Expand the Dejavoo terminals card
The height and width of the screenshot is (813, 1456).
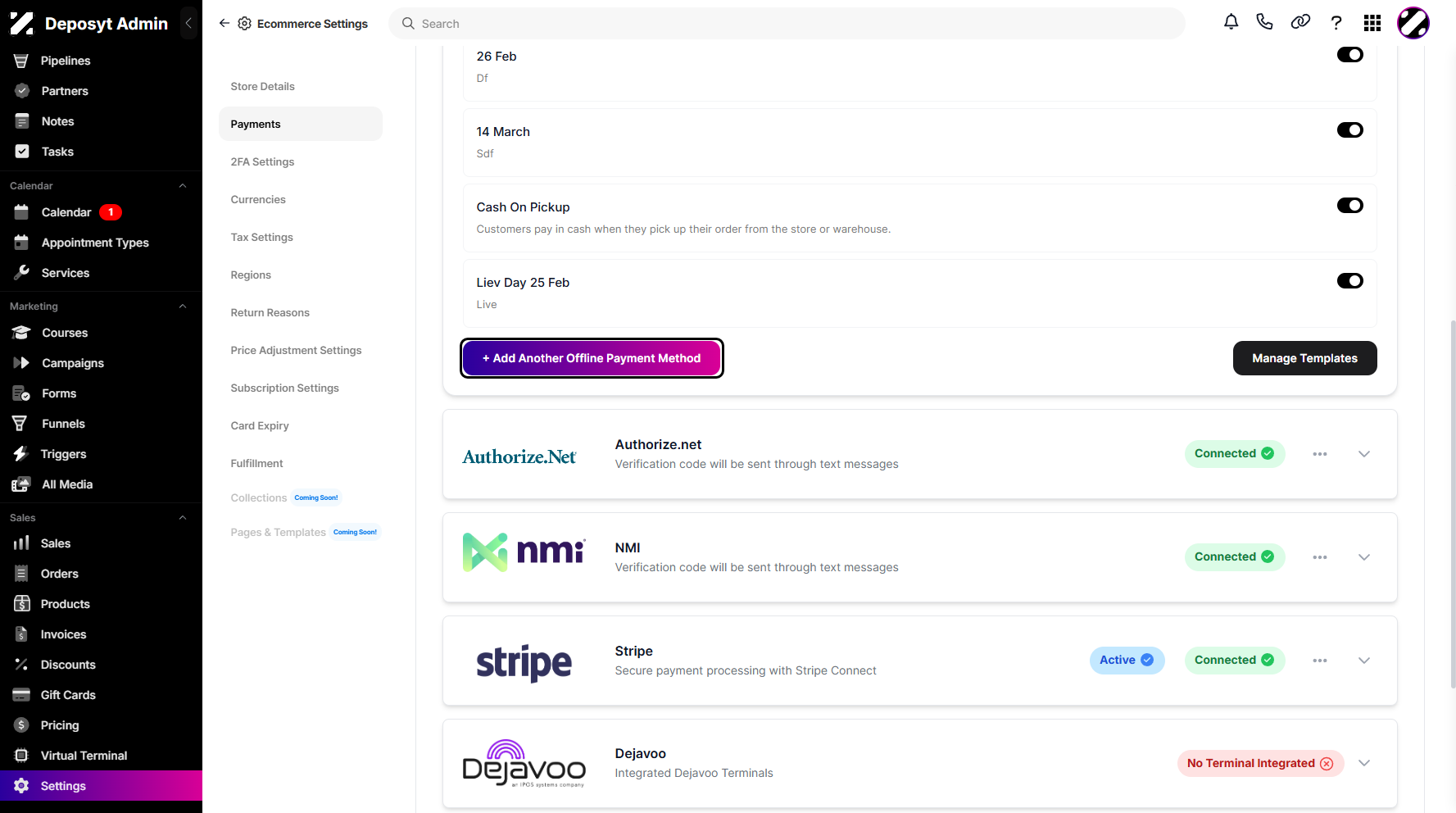1364,763
